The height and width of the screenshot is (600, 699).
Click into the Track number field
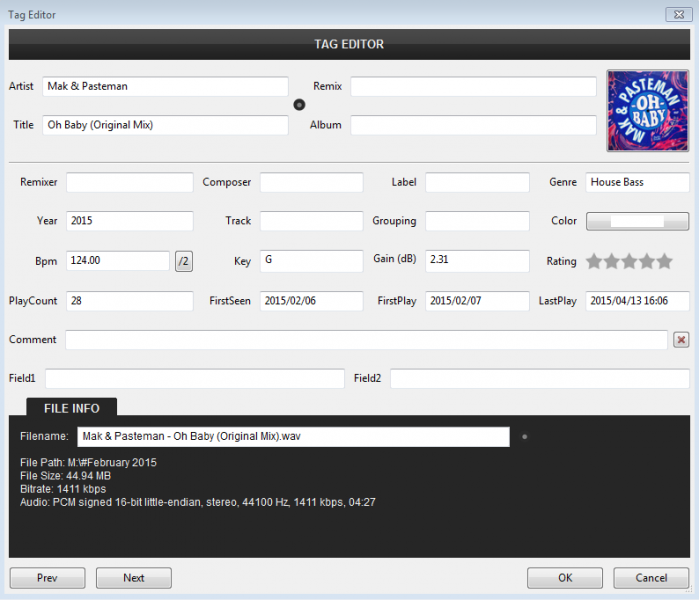[312, 221]
